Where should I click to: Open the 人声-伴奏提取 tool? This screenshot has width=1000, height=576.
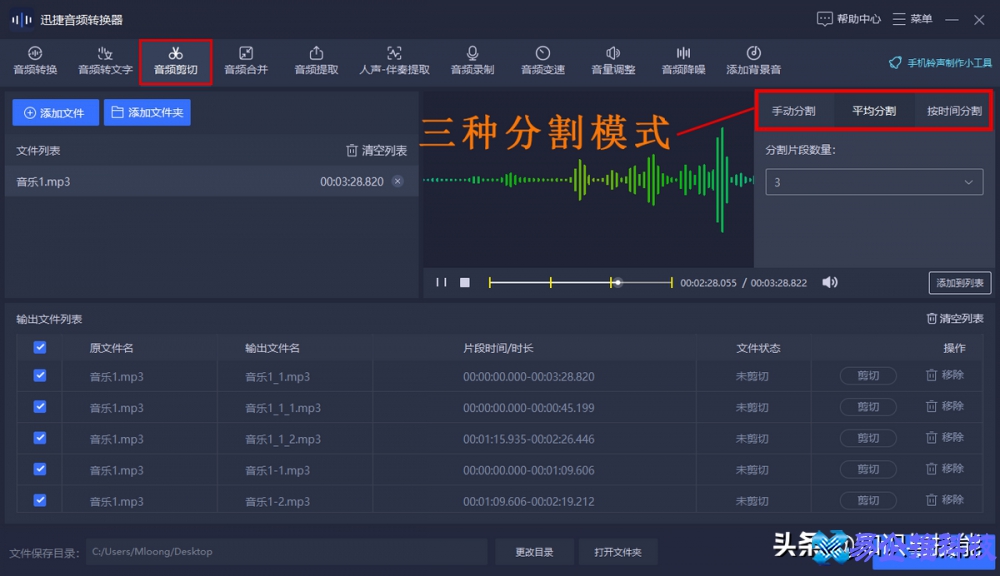pyautogui.click(x=394, y=60)
